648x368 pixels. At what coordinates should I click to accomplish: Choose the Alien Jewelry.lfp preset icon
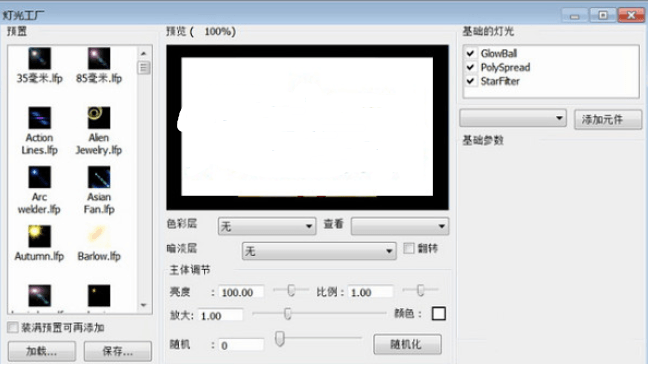point(99,118)
